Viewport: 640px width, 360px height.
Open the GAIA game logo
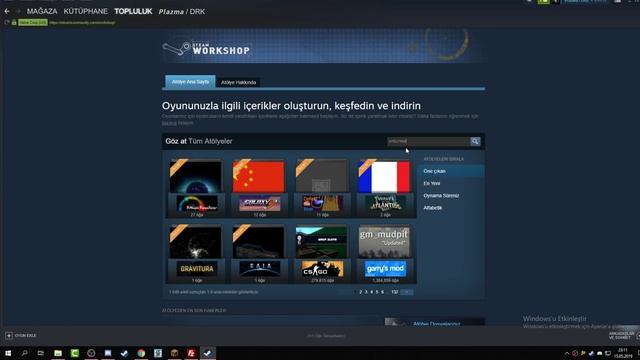pyautogui.click(x=260, y=269)
